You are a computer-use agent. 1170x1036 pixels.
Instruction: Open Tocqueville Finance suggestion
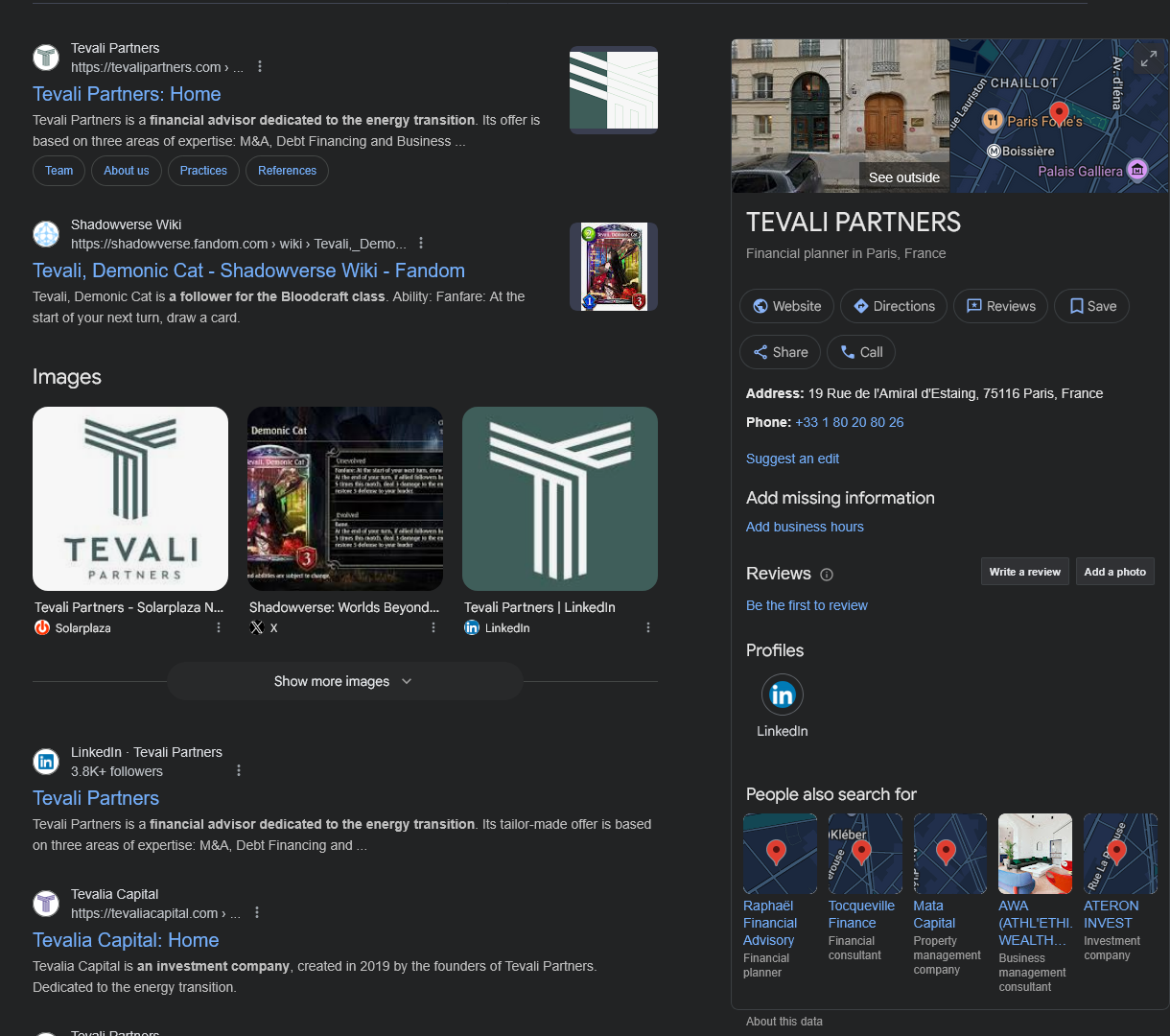coord(865,887)
